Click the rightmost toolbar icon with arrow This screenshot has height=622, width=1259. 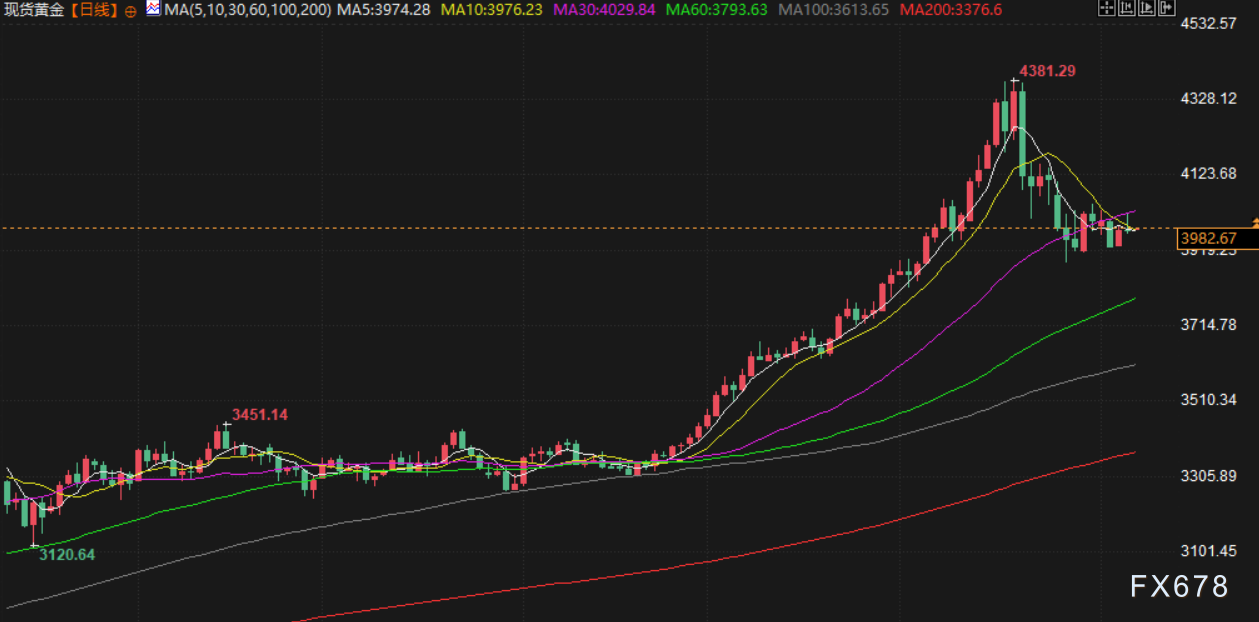[1165, 9]
